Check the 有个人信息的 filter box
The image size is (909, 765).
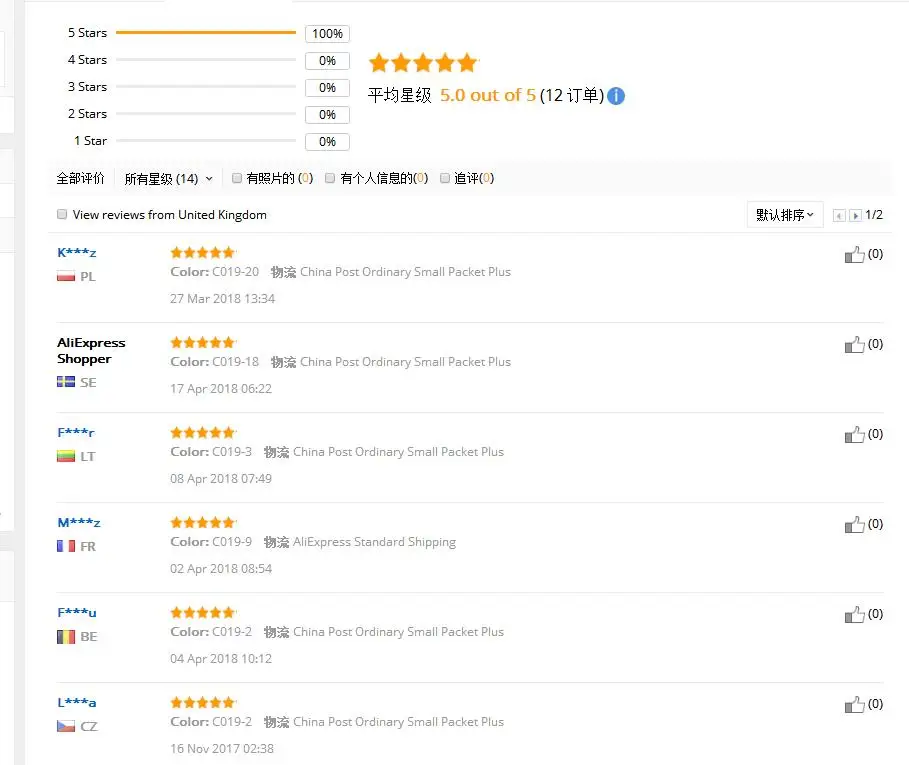tap(330, 178)
